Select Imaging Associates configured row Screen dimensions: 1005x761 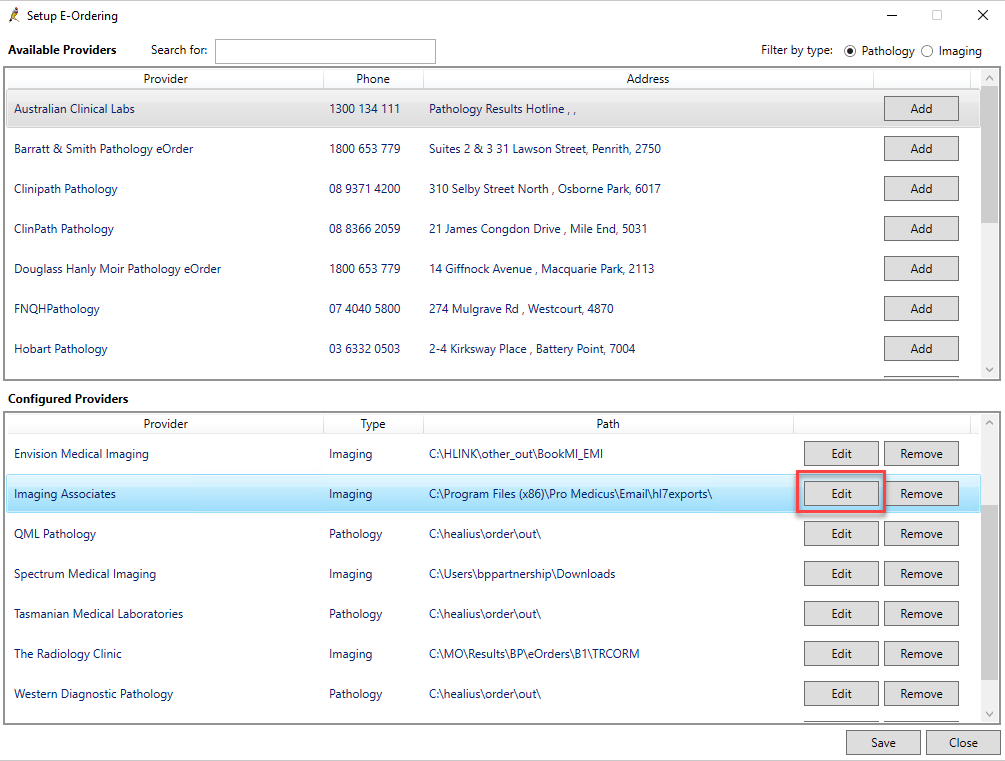(494, 494)
